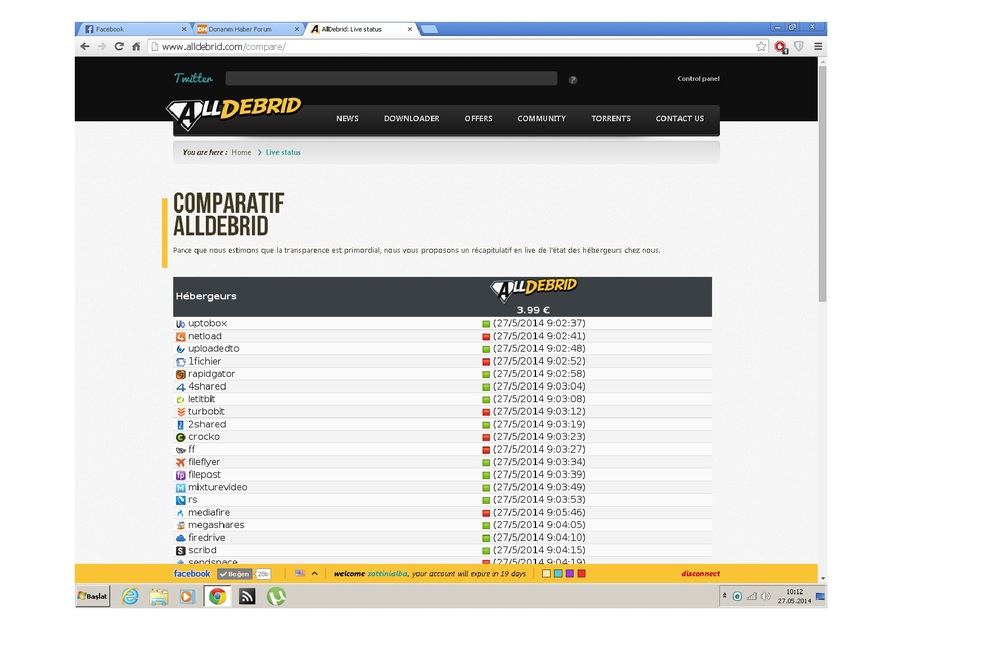
Task: Open uTorrent from the taskbar
Action: point(276,597)
